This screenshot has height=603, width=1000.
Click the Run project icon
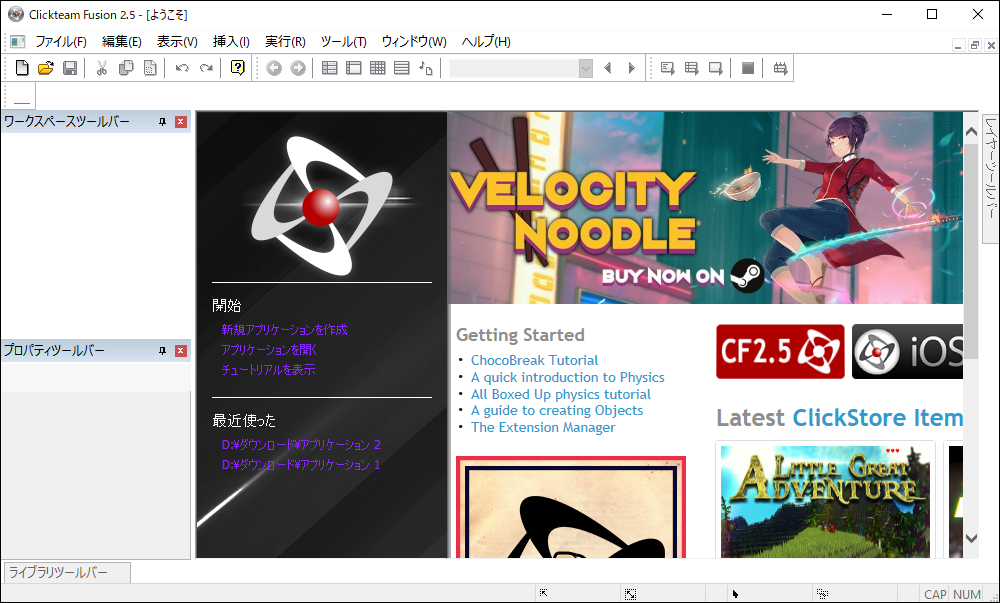pyautogui.click(x=668, y=68)
